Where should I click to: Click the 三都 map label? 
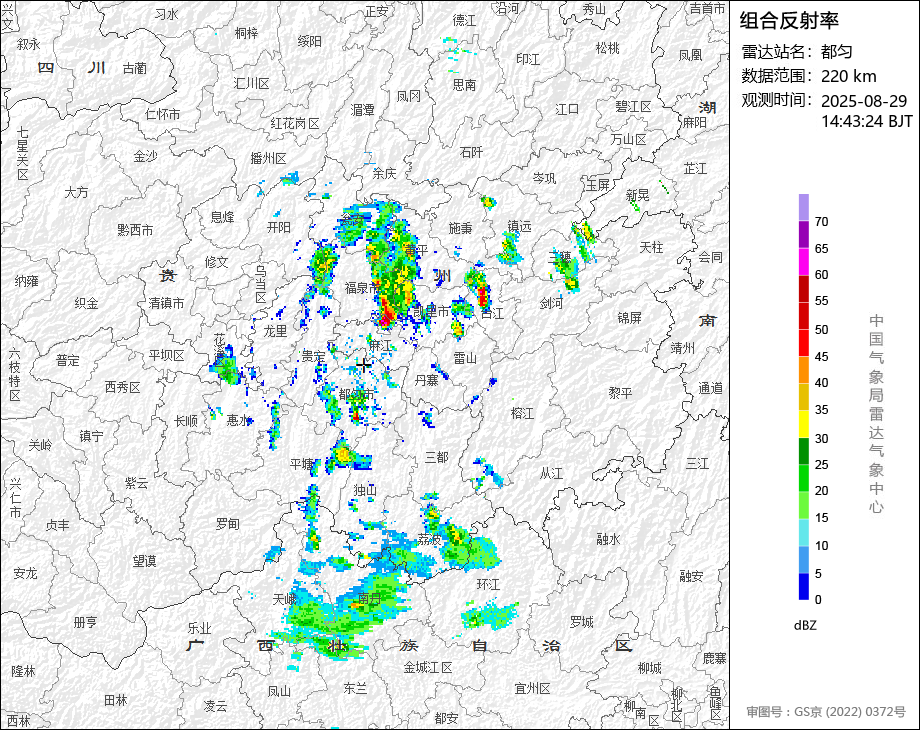[x=437, y=457]
